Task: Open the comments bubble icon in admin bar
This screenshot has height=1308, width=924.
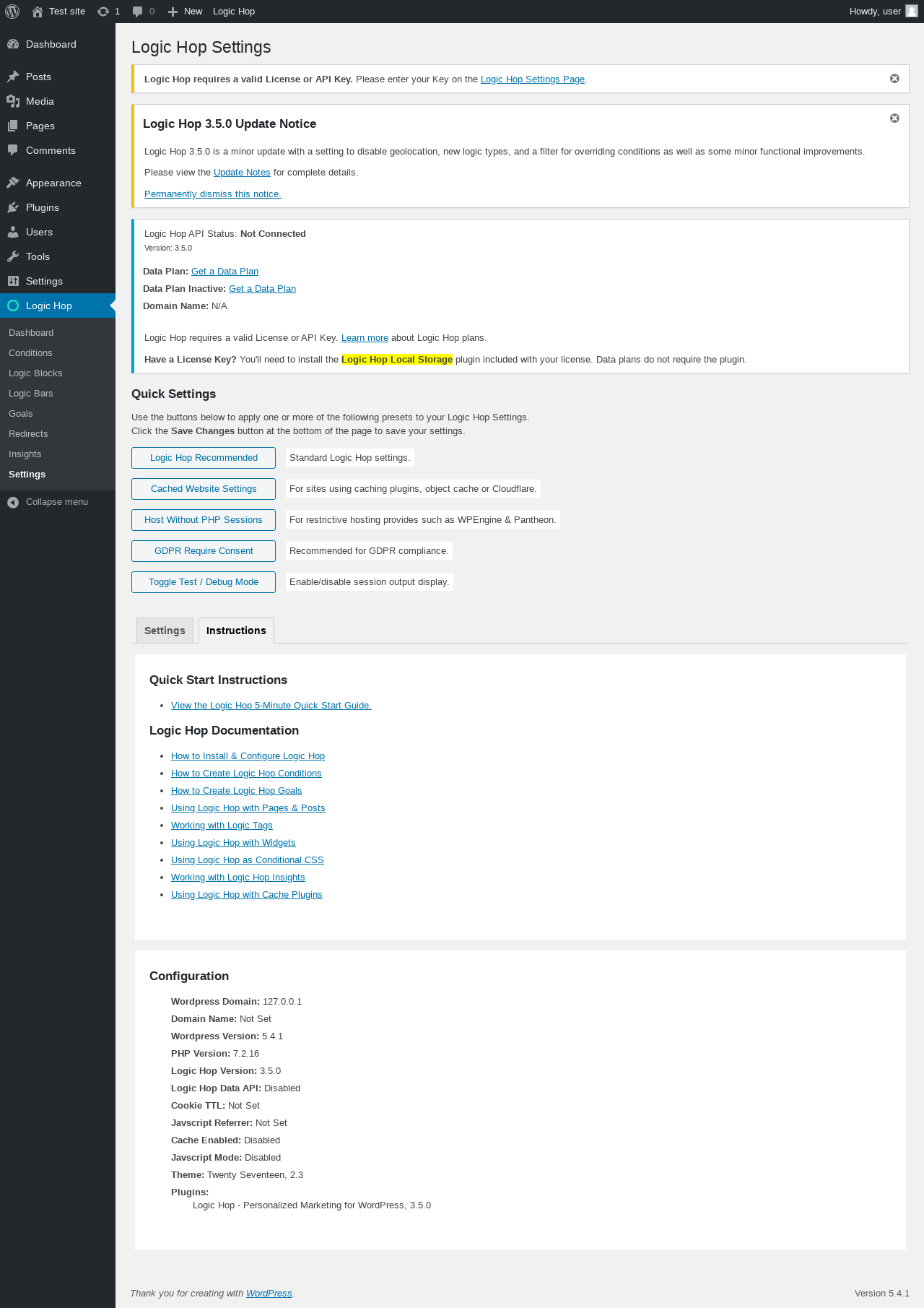Action: [137, 12]
